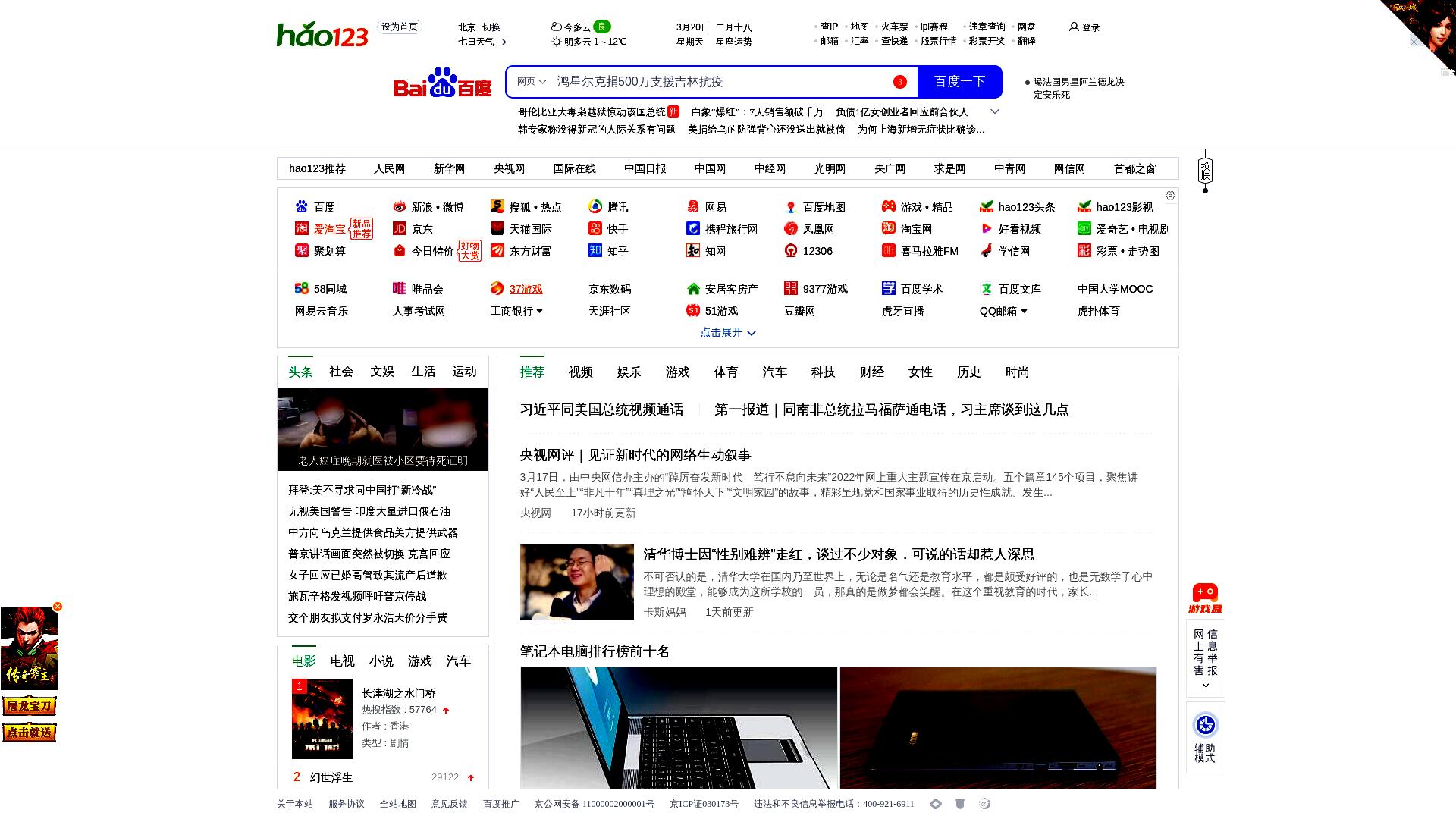The height and width of the screenshot is (819, 1456).
Task: Open article 央视网评 见证新时代的网络生动叙事
Action: tap(635, 455)
